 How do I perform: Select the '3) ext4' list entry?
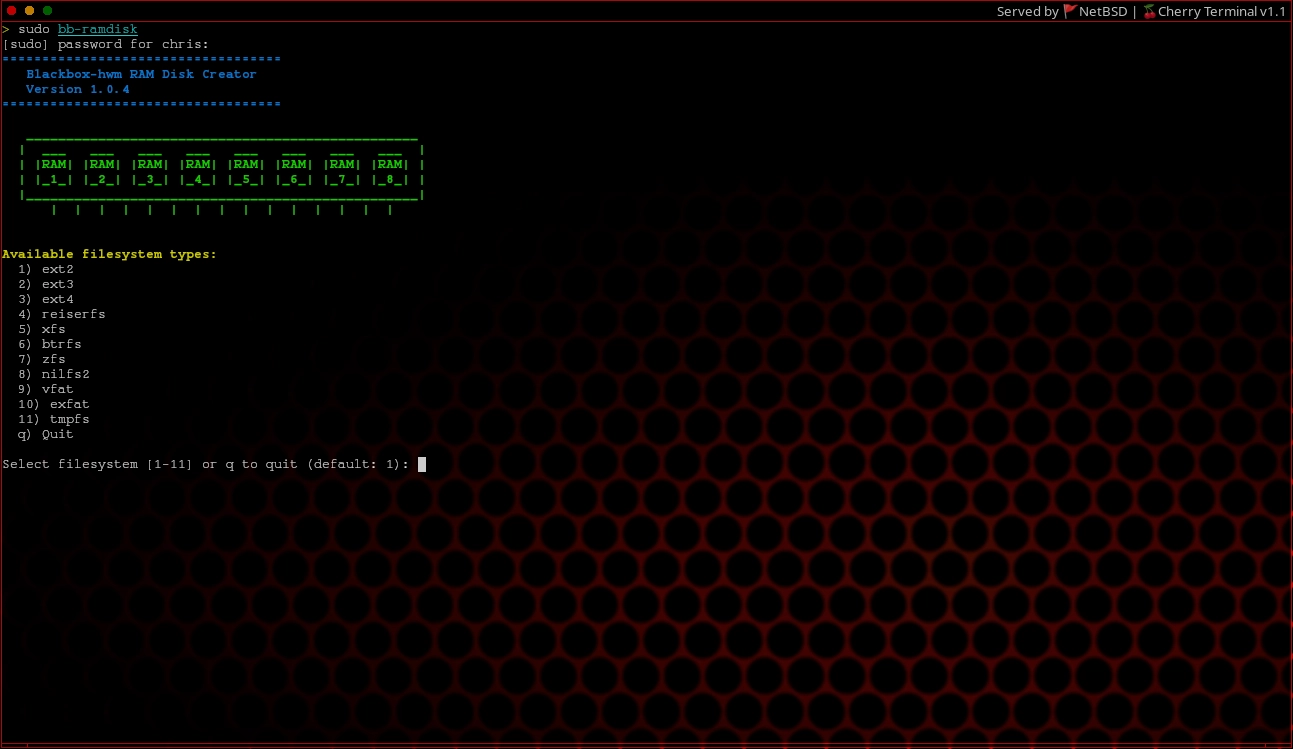pyautogui.click(x=46, y=299)
